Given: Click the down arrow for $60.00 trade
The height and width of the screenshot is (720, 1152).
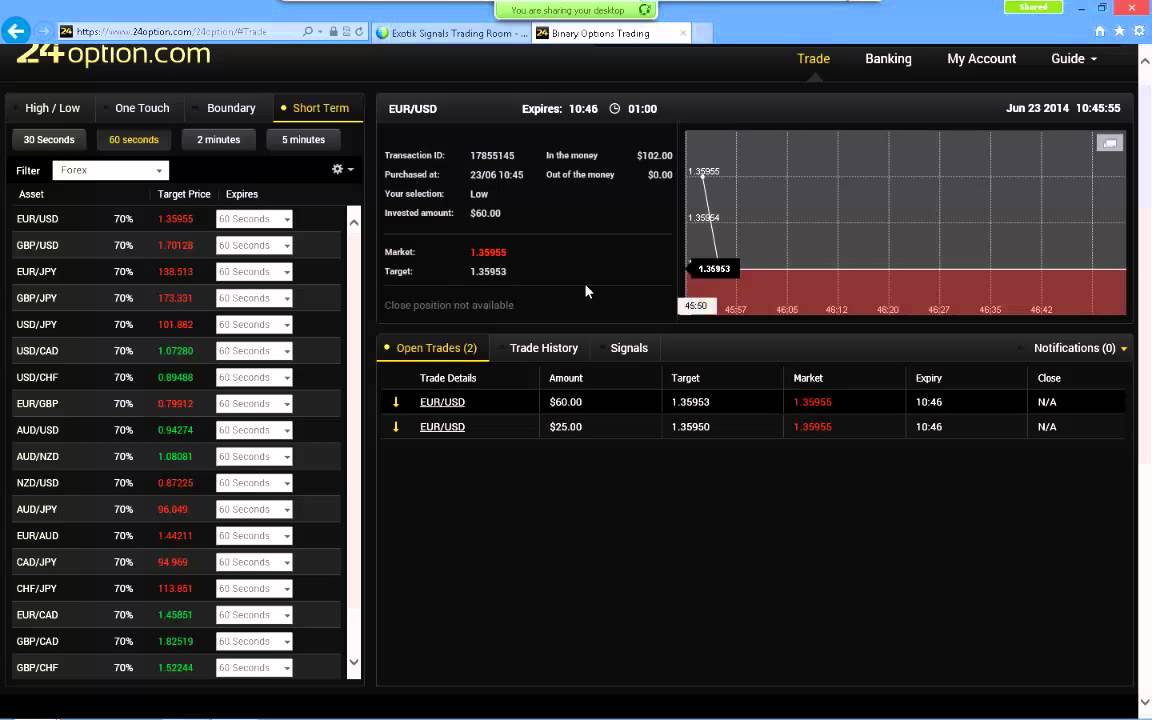Looking at the screenshot, I should (x=395, y=402).
